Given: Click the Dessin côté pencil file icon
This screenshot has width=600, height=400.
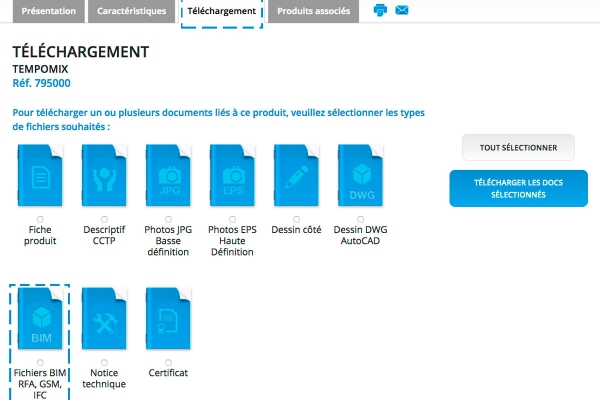Looking at the screenshot, I should [296, 175].
